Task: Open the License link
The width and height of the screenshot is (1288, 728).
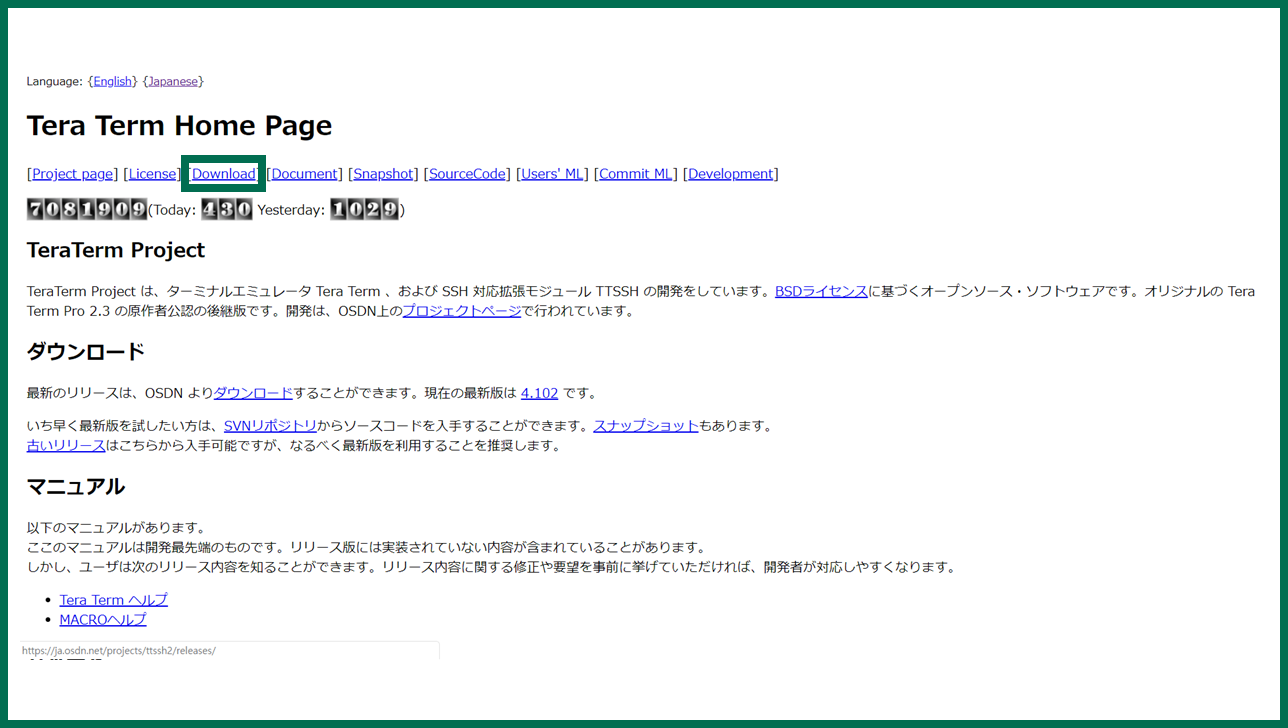Action: pyautogui.click(x=152, y=174)
